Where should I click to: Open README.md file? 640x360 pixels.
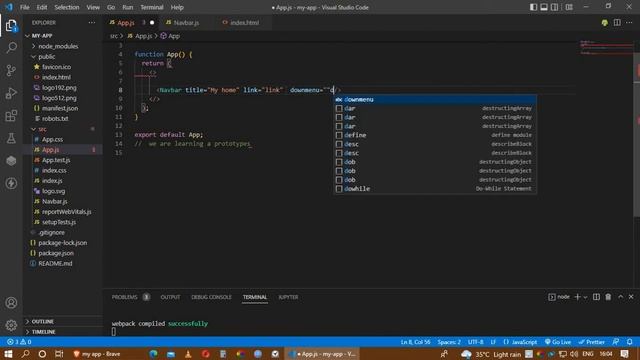[x=55, y=263]
